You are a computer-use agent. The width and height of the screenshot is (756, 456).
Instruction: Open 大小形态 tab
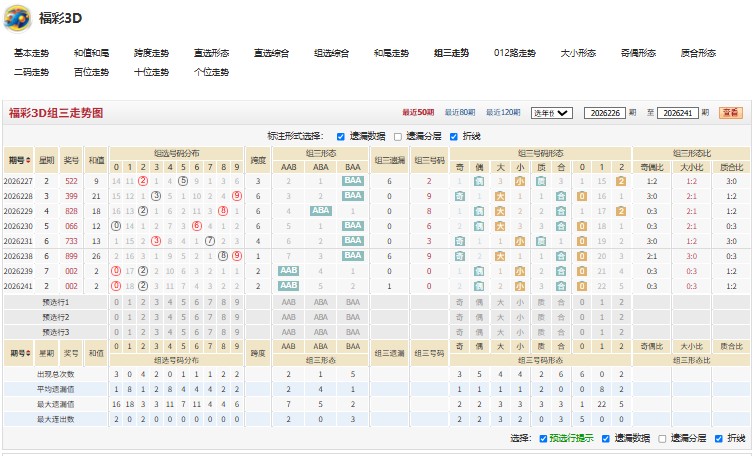578,53
